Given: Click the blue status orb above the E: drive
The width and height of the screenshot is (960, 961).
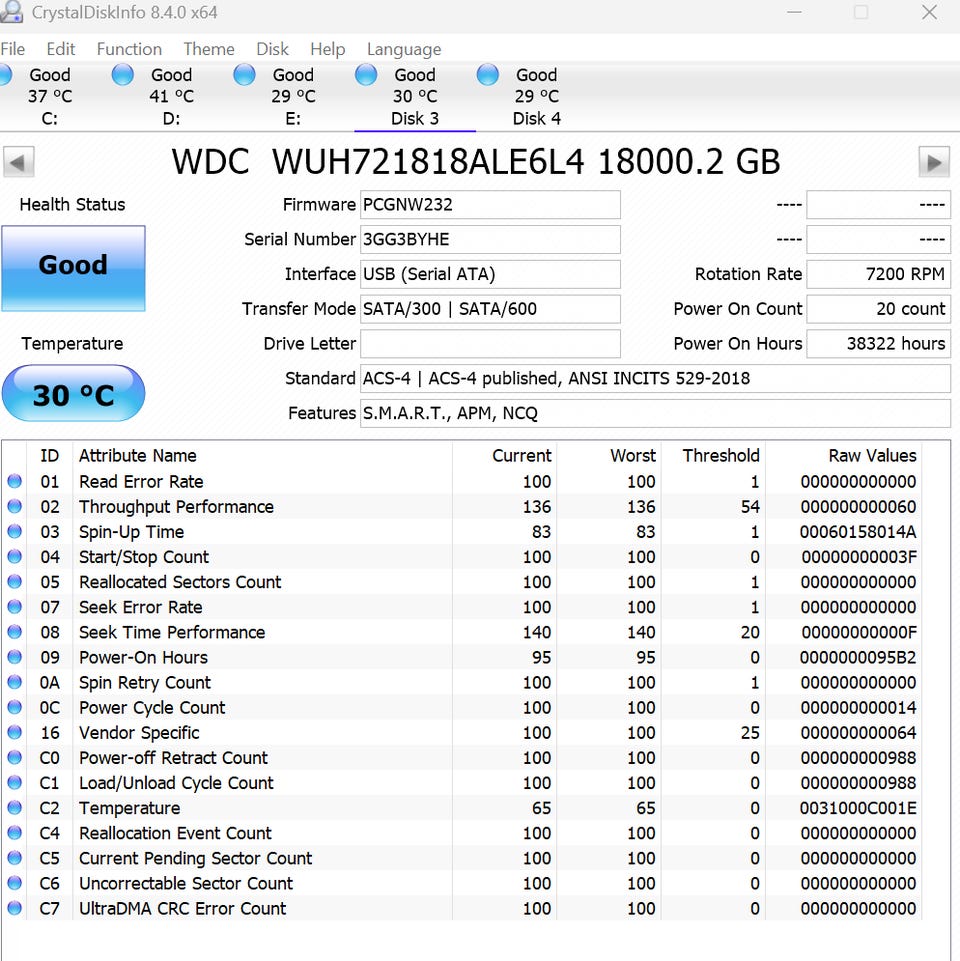Looking at the screenshot, I should (245, 74).
